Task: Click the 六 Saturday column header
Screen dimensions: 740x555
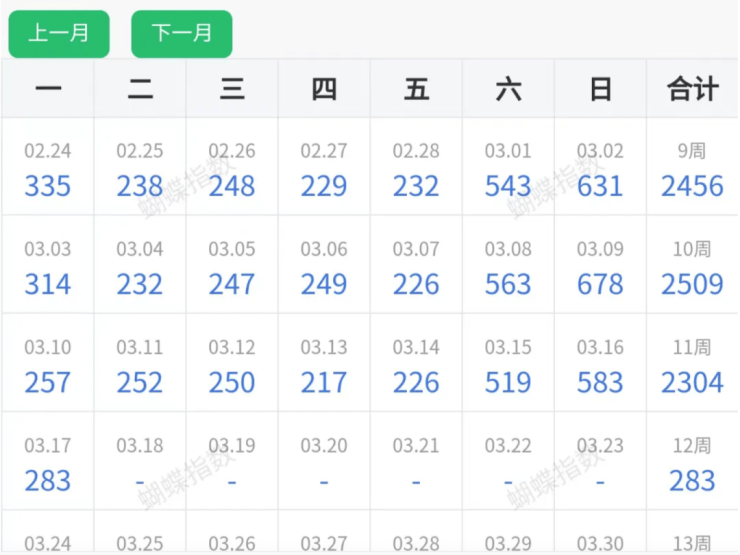Action: [508, 89]
